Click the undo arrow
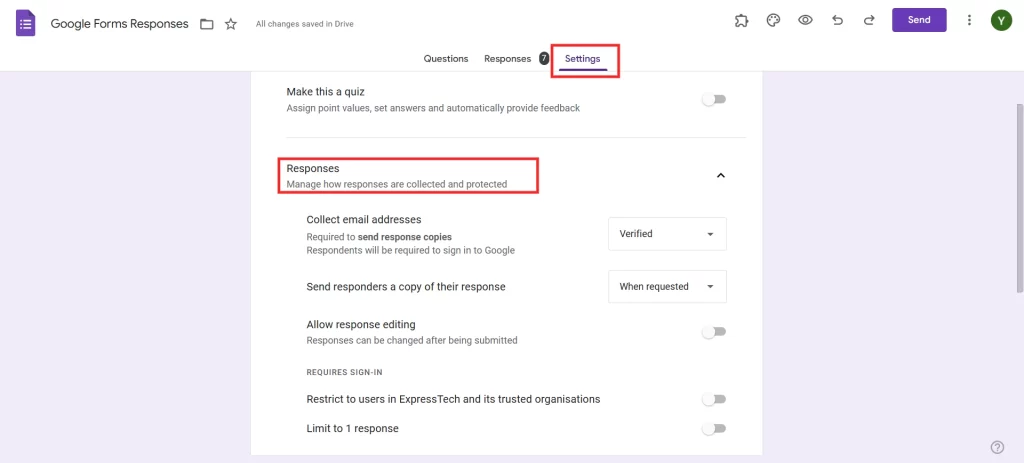The width and height of the screenshot is (1024, 463). click(x=837, y=20)
